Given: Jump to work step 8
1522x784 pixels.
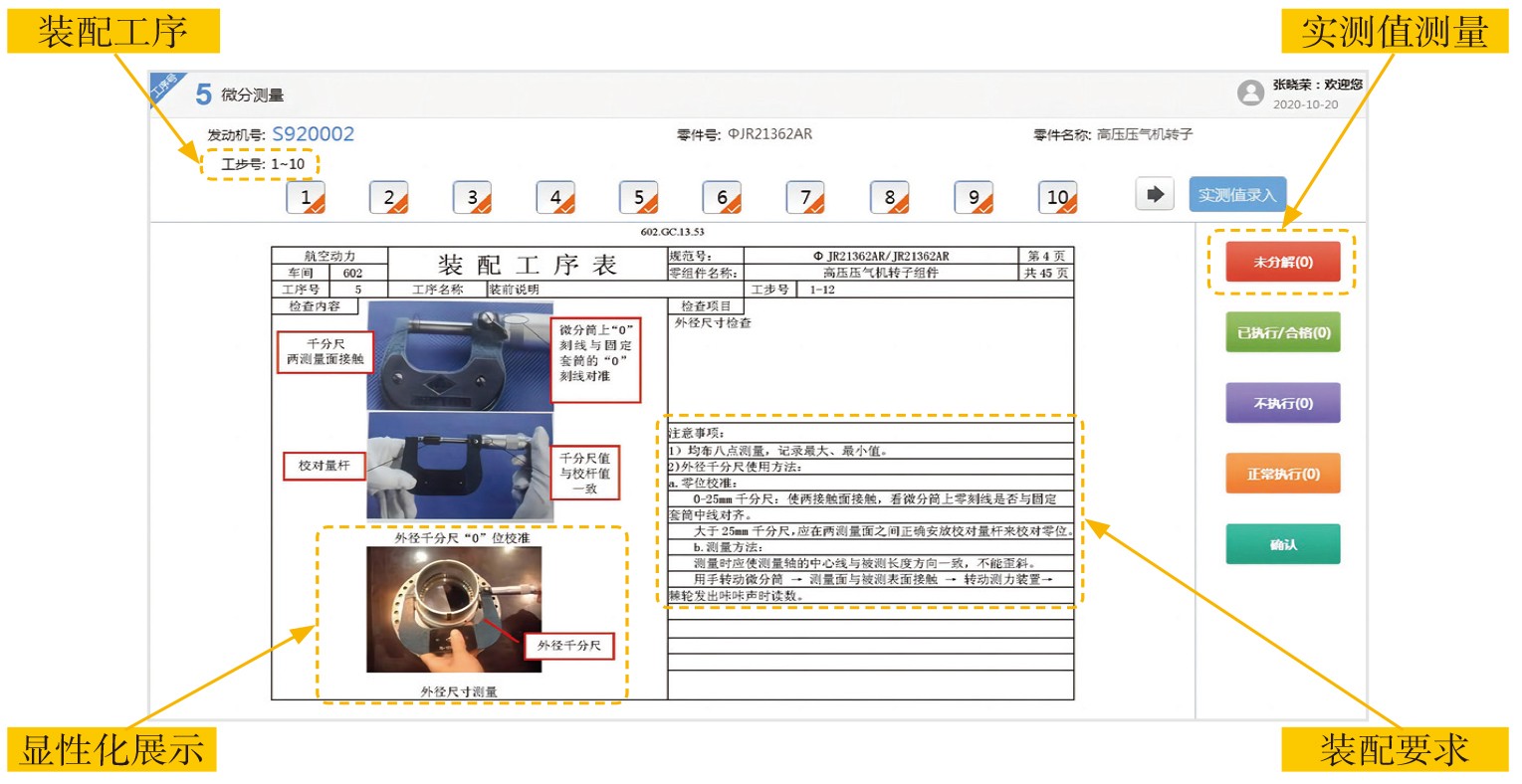Looking at the screenshot, I should click(890, 198).
